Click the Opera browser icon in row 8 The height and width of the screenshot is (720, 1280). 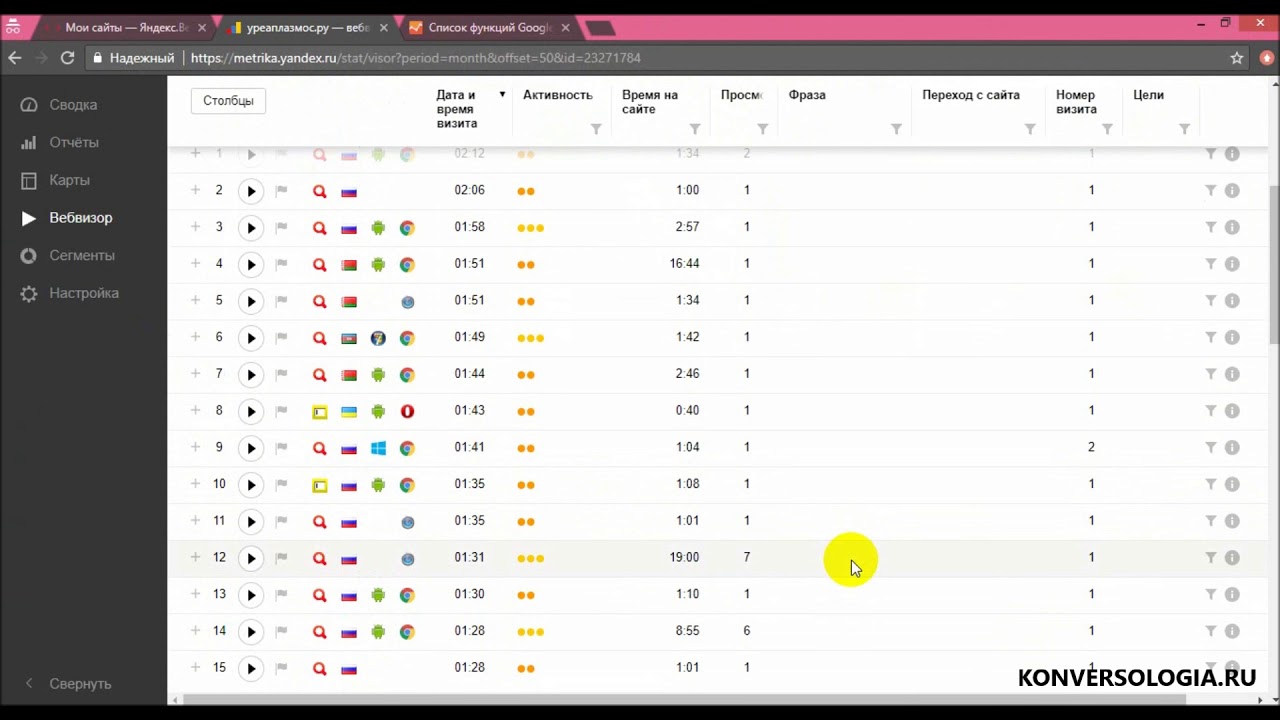pyautogui.click(x=407, y=411)
